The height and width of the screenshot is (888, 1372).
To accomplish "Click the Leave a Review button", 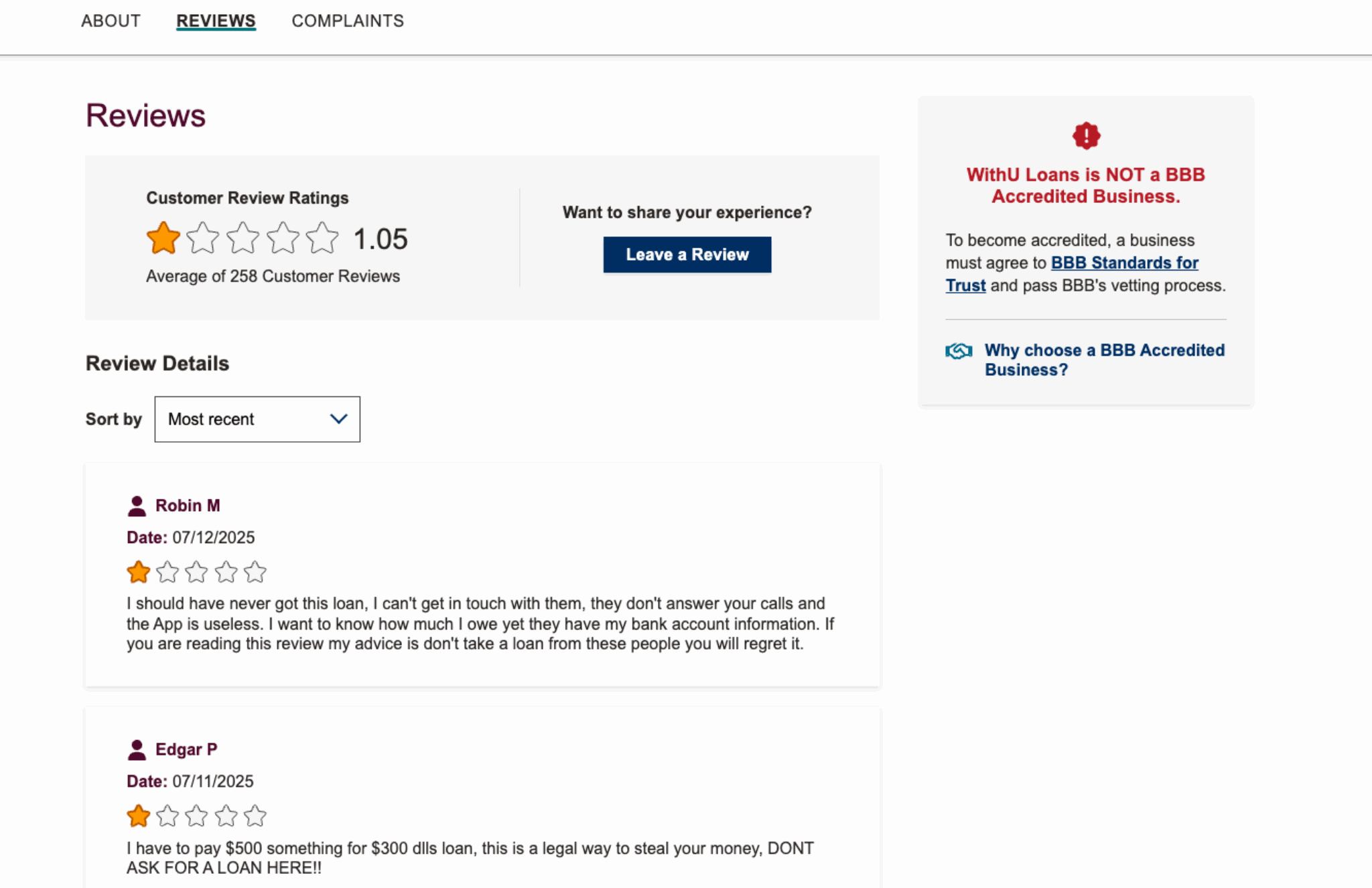I will tap(687, 254).
